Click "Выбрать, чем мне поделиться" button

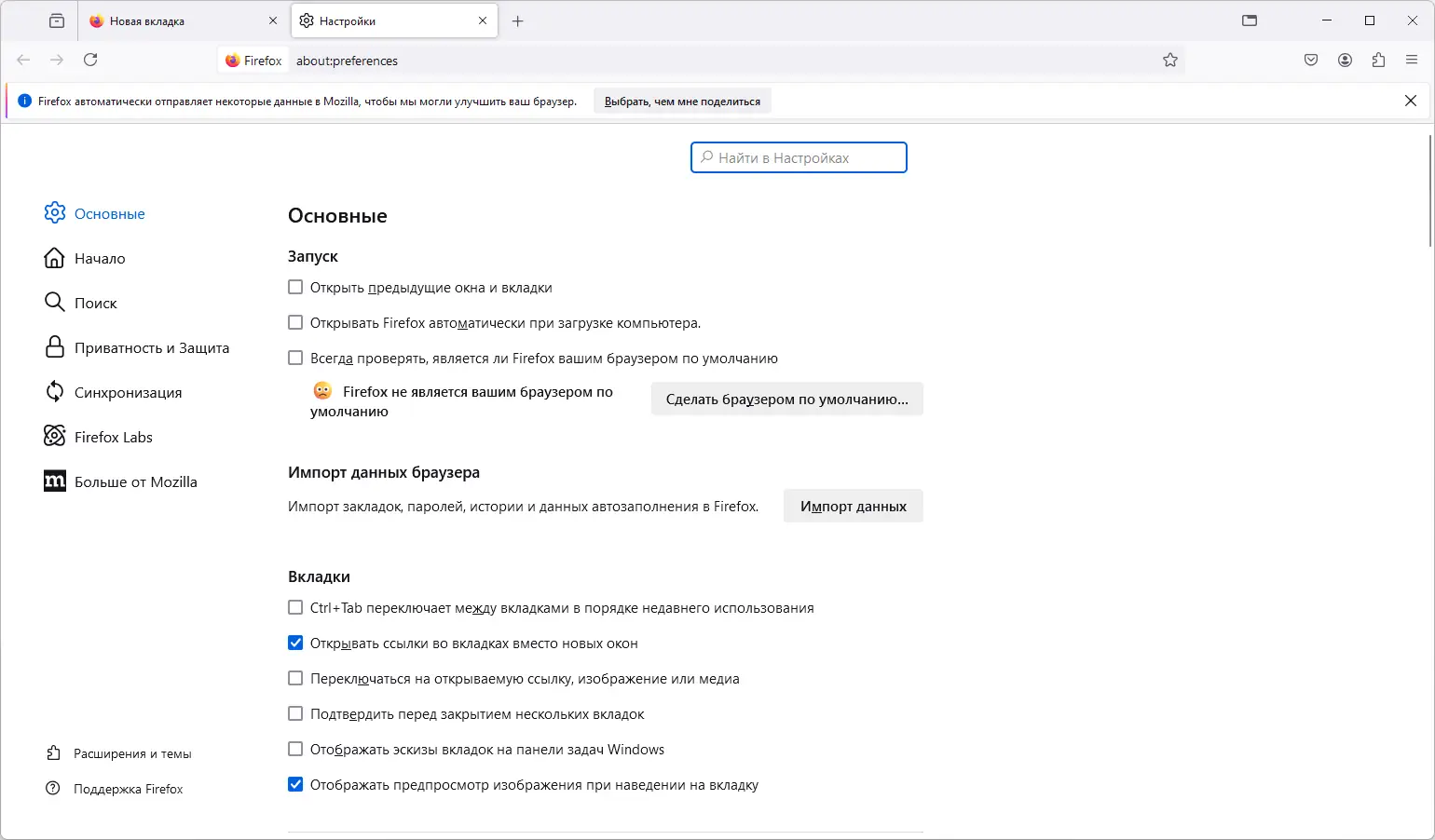682,102
